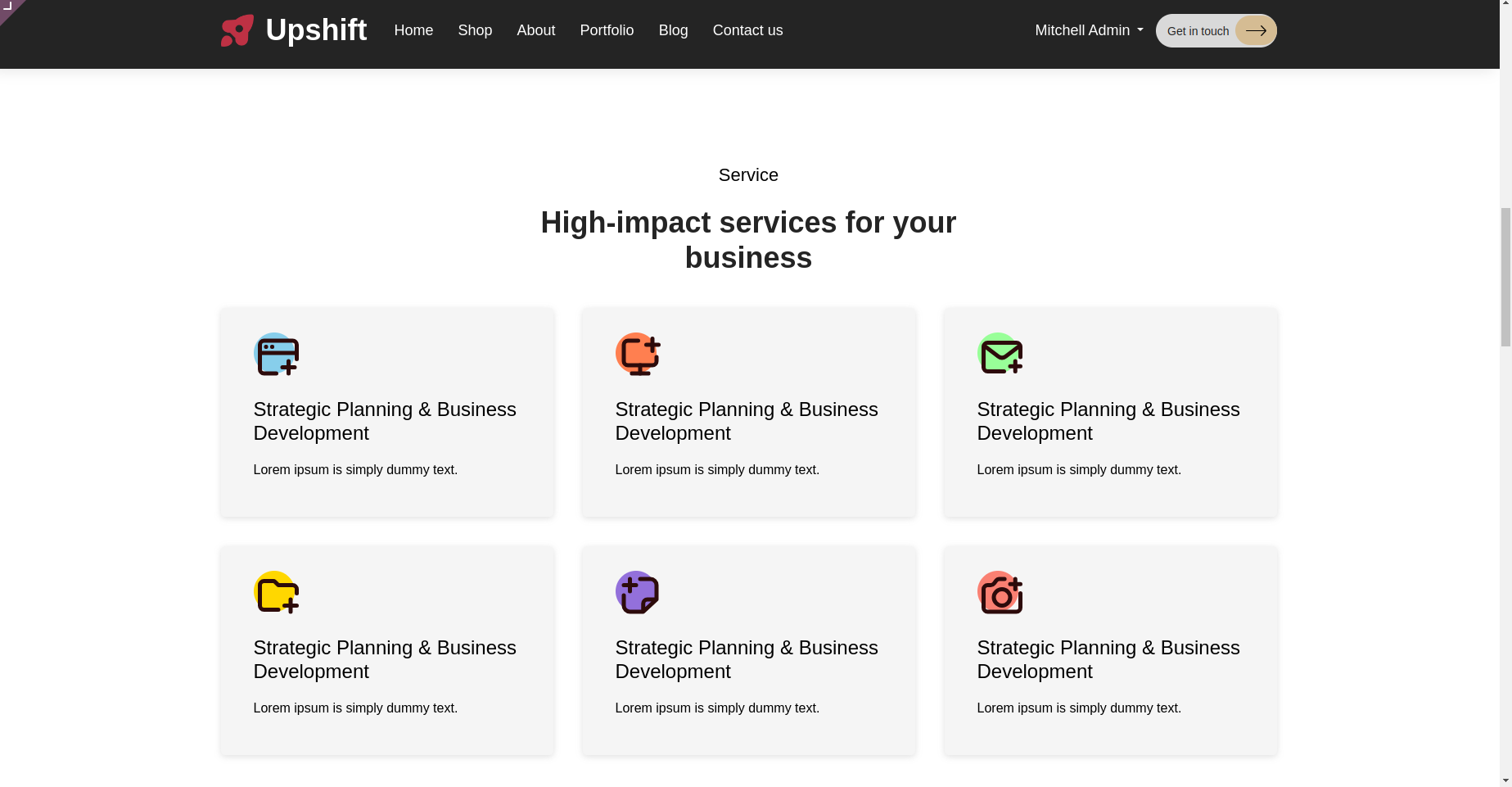Click the Upshift brand name text
This screenshot has width=1512, height=787.
tap(316, 30)
